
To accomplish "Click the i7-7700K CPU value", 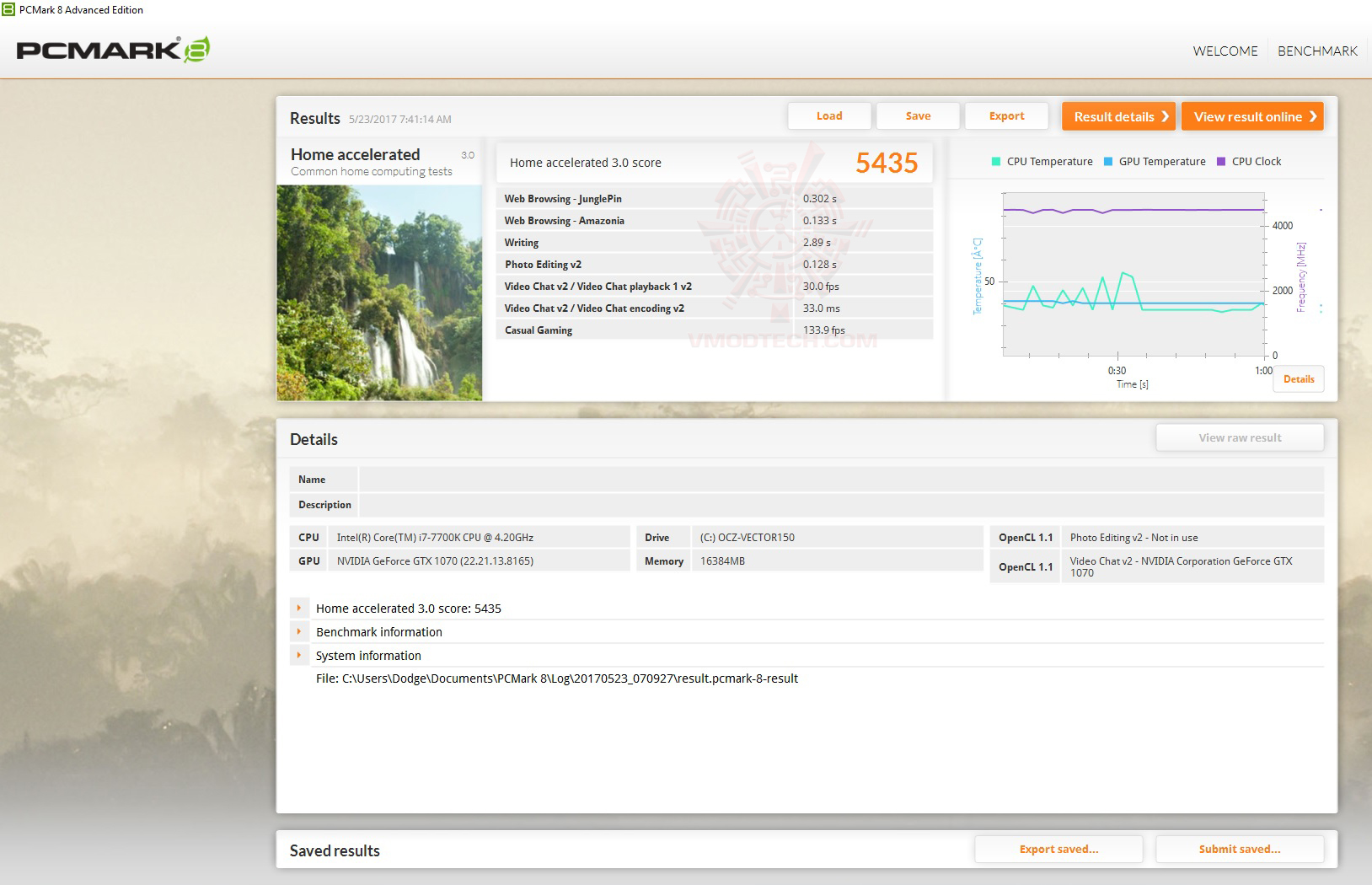I will (x=435, y=538).
